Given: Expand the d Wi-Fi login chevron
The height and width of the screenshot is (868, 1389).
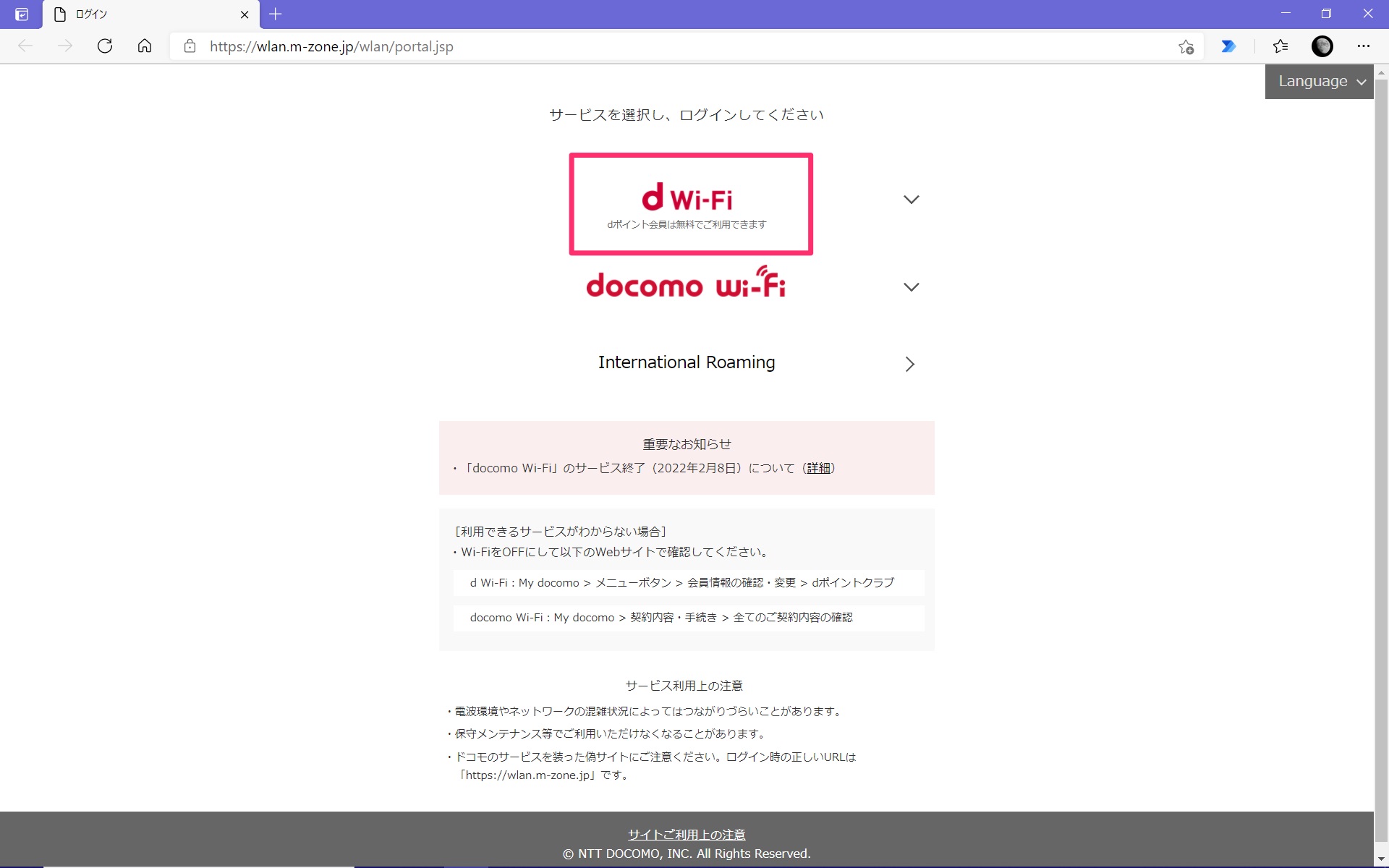Looking at the screenshot, I should coord(912,200).
